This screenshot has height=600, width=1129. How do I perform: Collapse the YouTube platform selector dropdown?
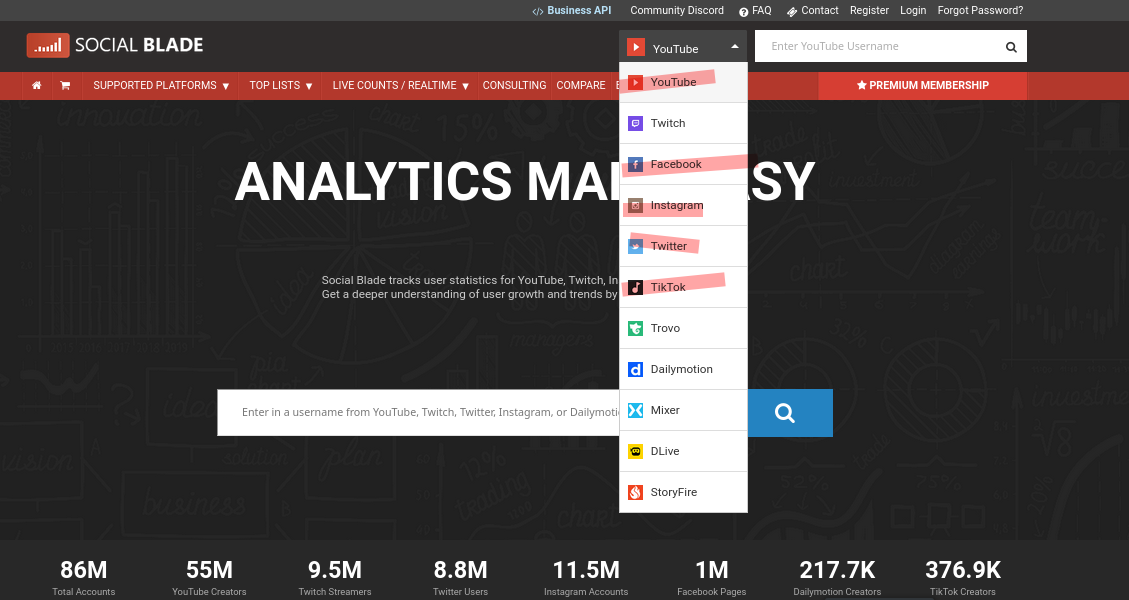683,47
